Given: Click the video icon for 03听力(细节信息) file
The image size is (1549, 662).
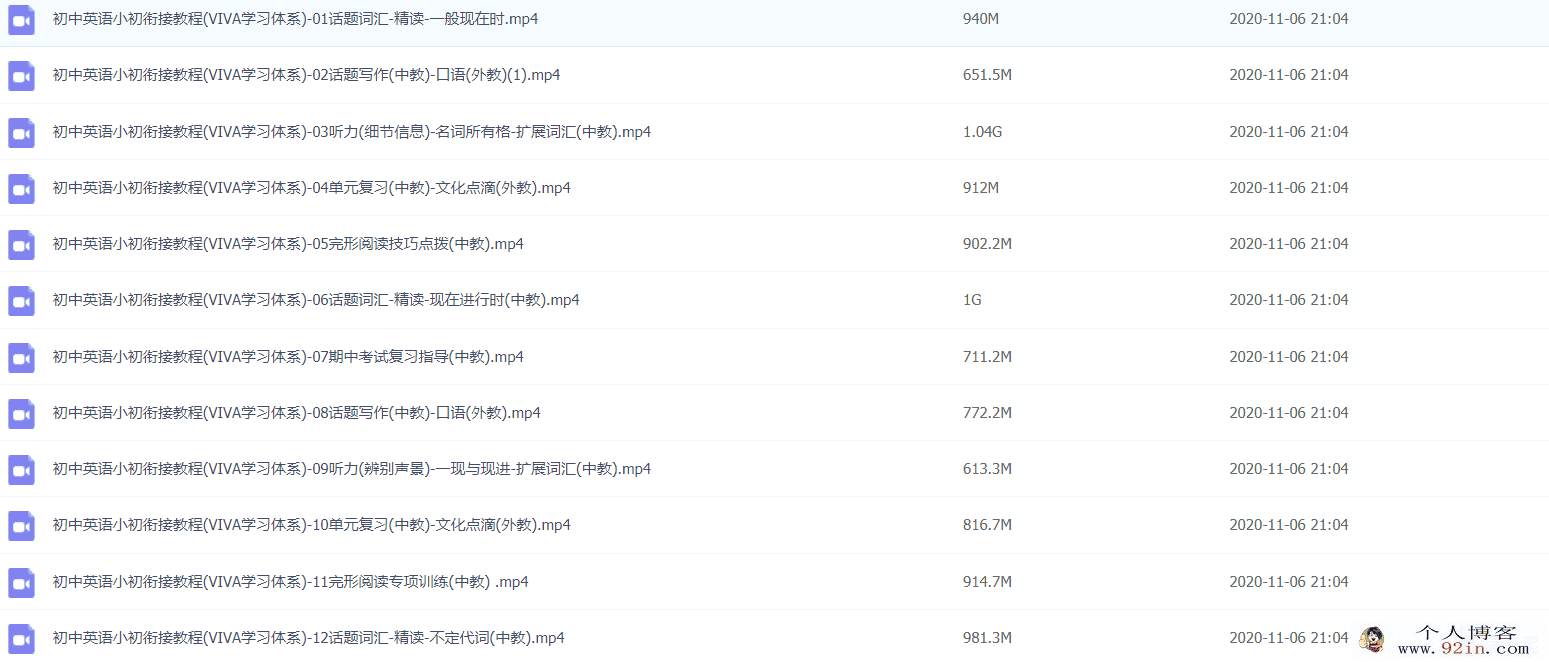Looking at the screenshot, I should [22, 132].
